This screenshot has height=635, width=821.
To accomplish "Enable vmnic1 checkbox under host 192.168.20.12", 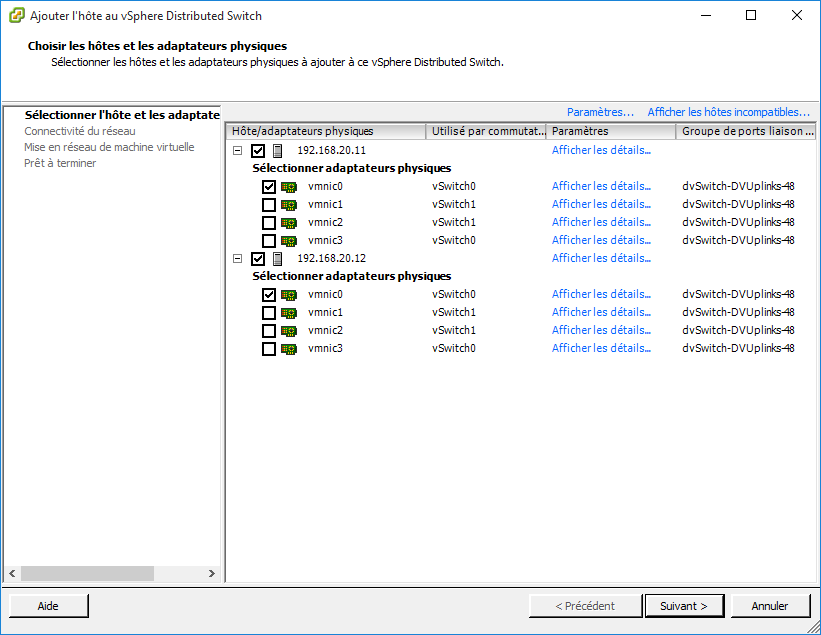I will coord(268,313).
